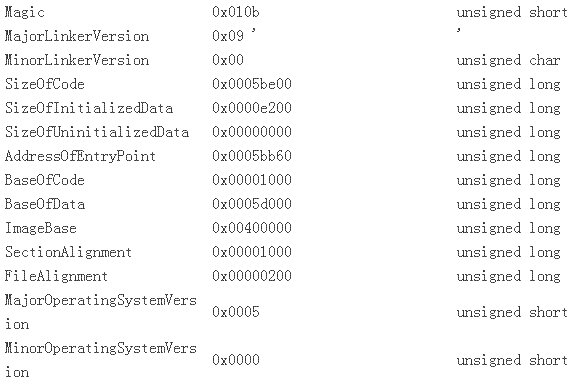Click the AddressOfEntryPoint field name
Image resolution: width=573 pixels, height=383 pixels.
(x=80, y=156)
